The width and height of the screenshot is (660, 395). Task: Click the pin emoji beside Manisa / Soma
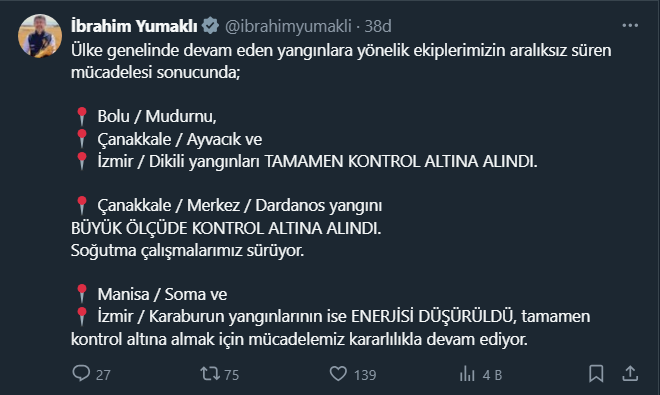tap(82, 294)
